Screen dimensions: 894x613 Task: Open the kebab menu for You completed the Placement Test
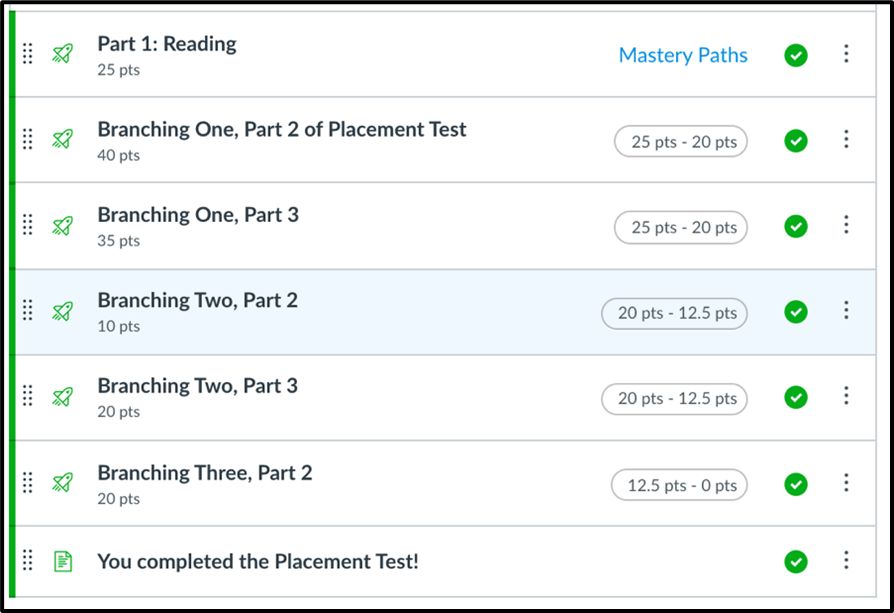(x=846, y=560)
